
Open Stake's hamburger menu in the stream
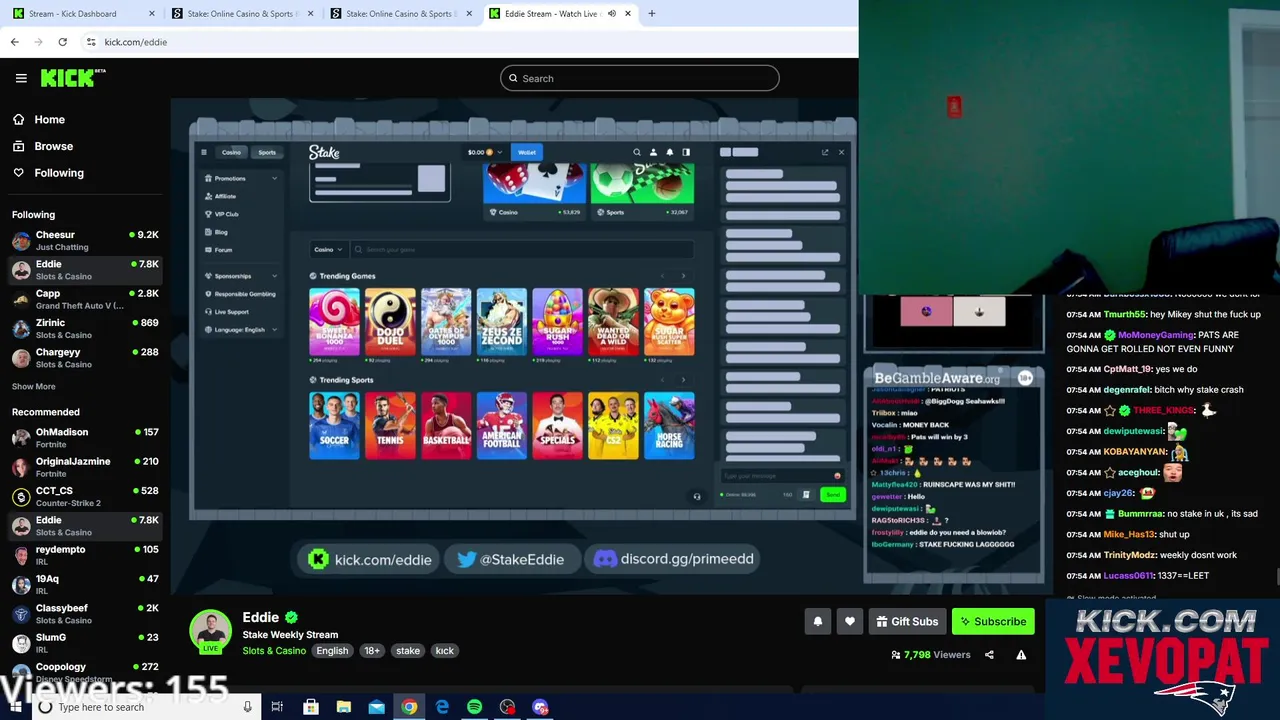tap(204, 152)
